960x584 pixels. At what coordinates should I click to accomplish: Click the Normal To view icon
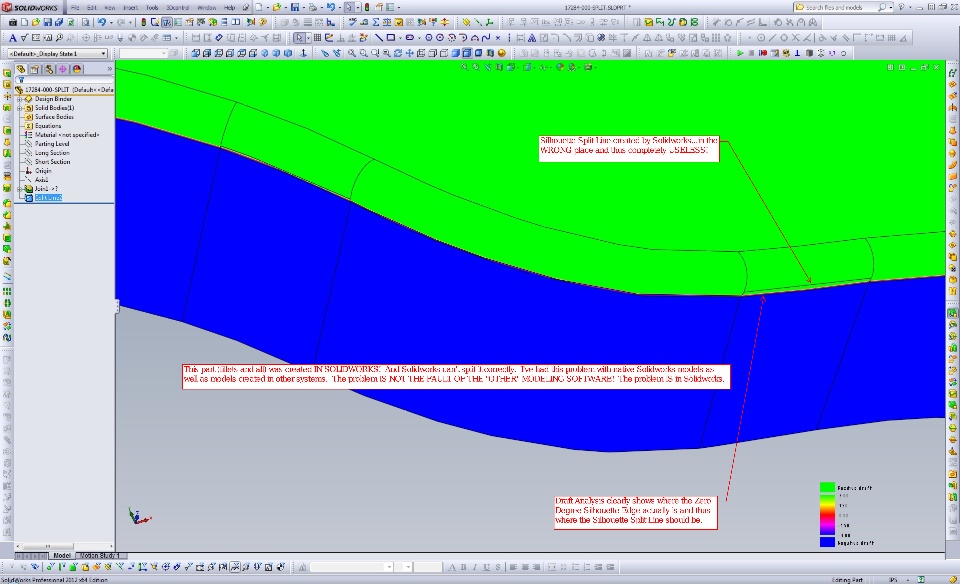[303, 53]
